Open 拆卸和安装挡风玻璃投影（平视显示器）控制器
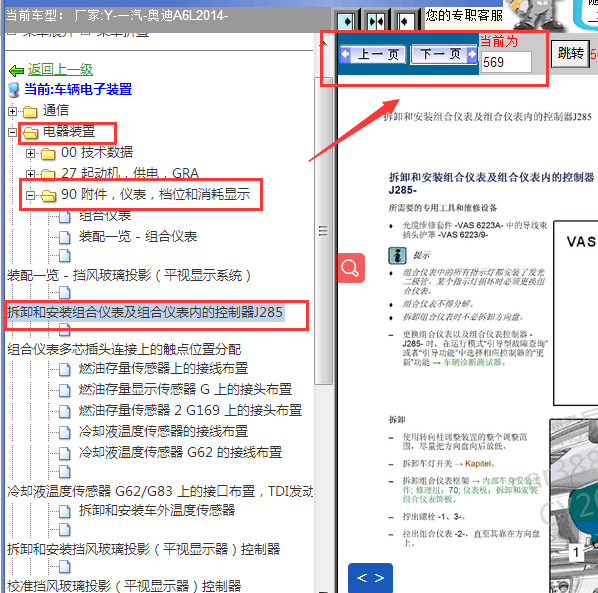Viewport: 598px width, 593px height. click(x=143, y=549)
